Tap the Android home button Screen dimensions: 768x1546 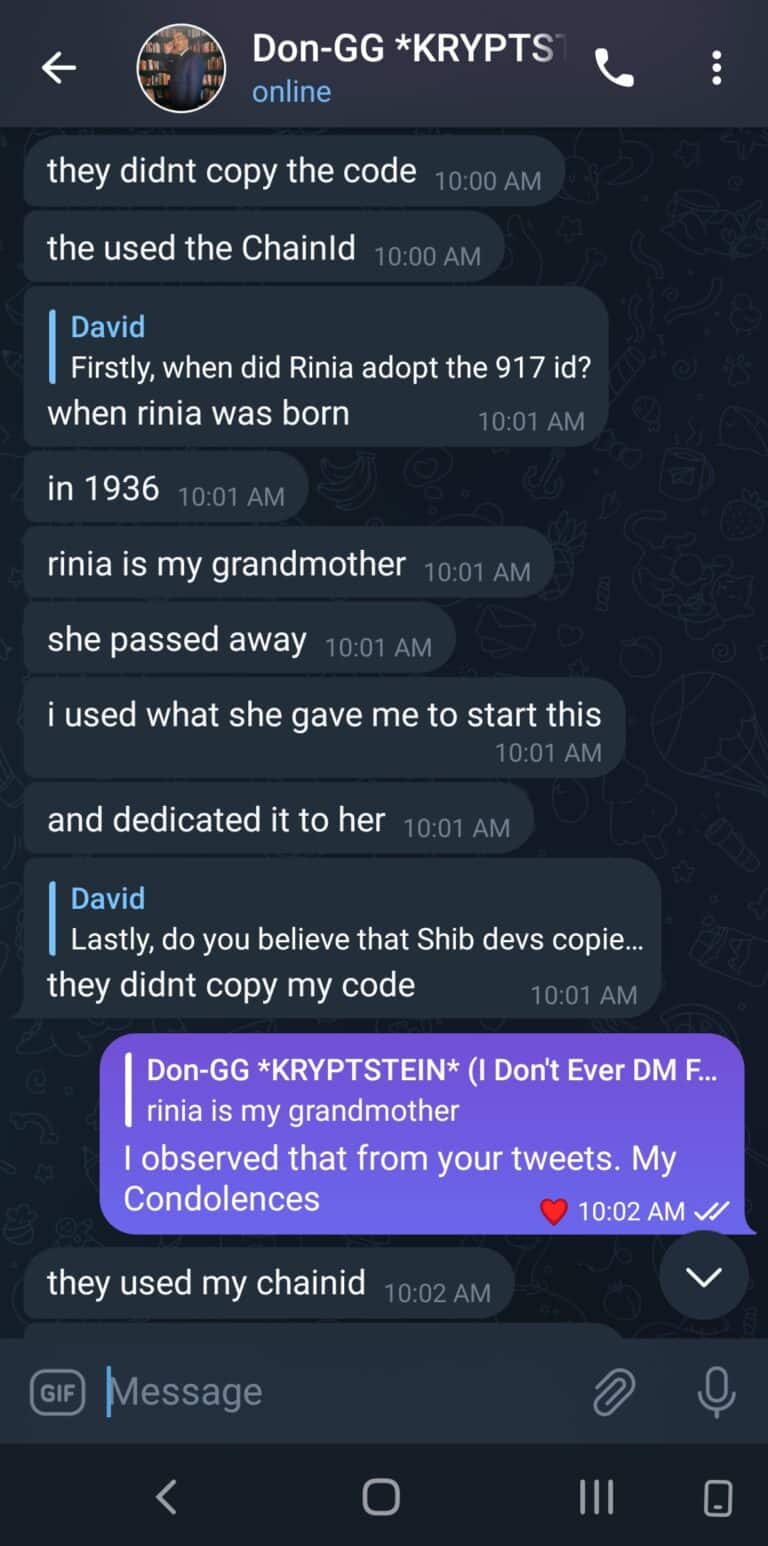(x=381, y=1496)
